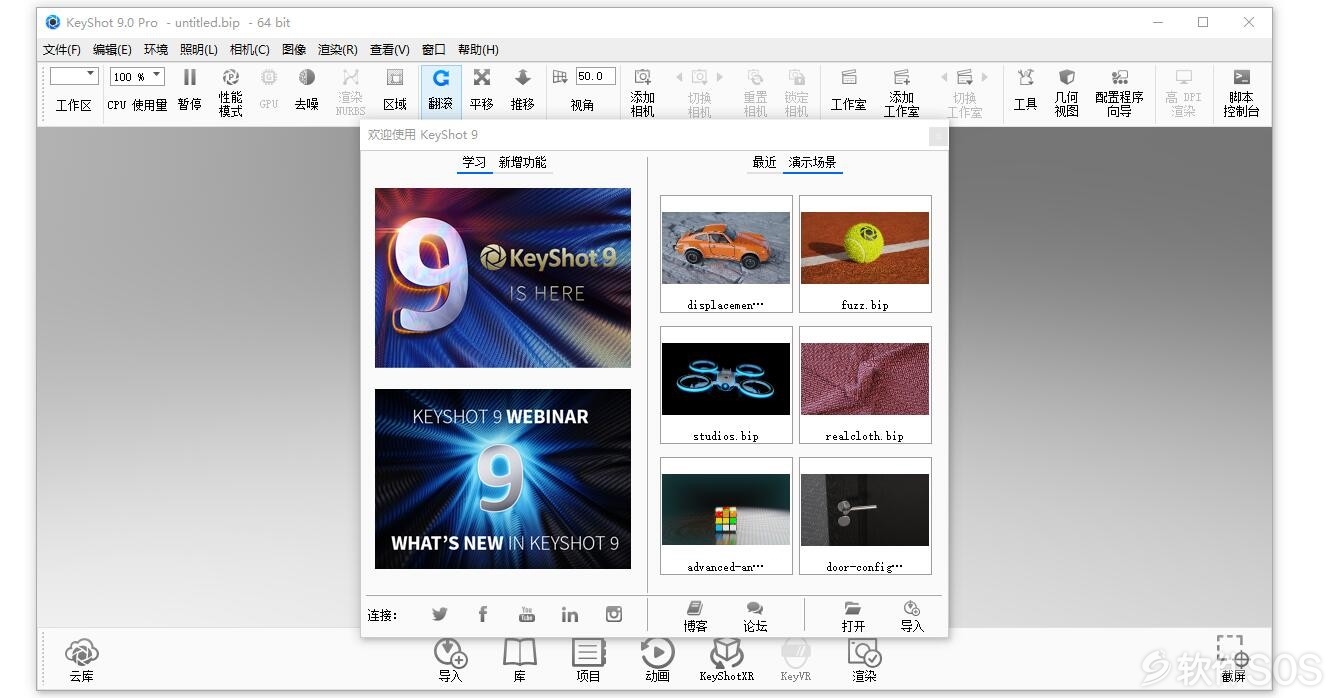Close the Welcome to KeyShot 9 dialog
The image size is (1341, 698).
point(938,137)
